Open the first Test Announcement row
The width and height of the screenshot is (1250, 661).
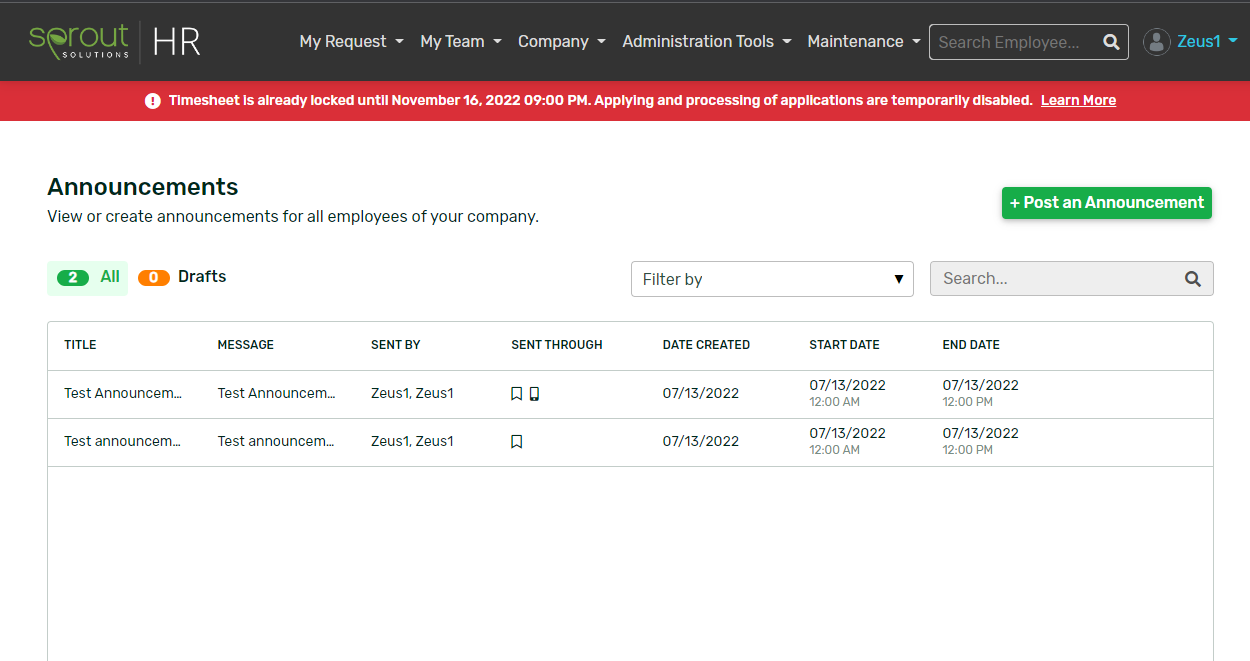[x=123, y=394]
